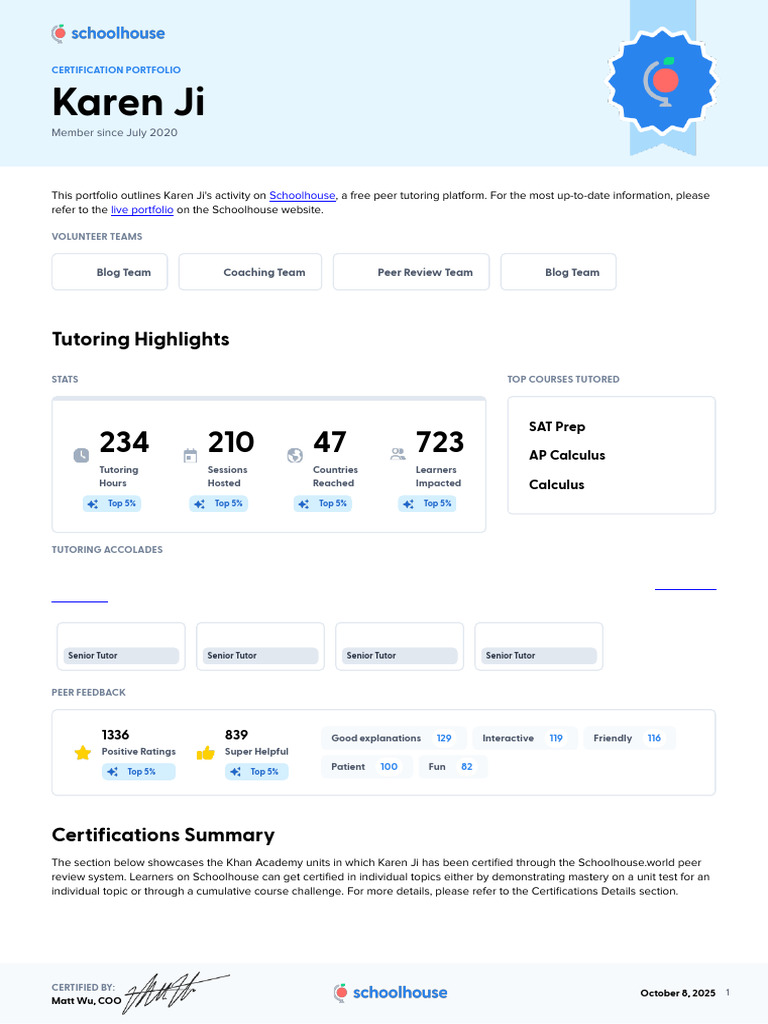768x1024 pixels.
Task: Click the Top 5% badge under Countries Reached
Action: (x=323, y=504)
